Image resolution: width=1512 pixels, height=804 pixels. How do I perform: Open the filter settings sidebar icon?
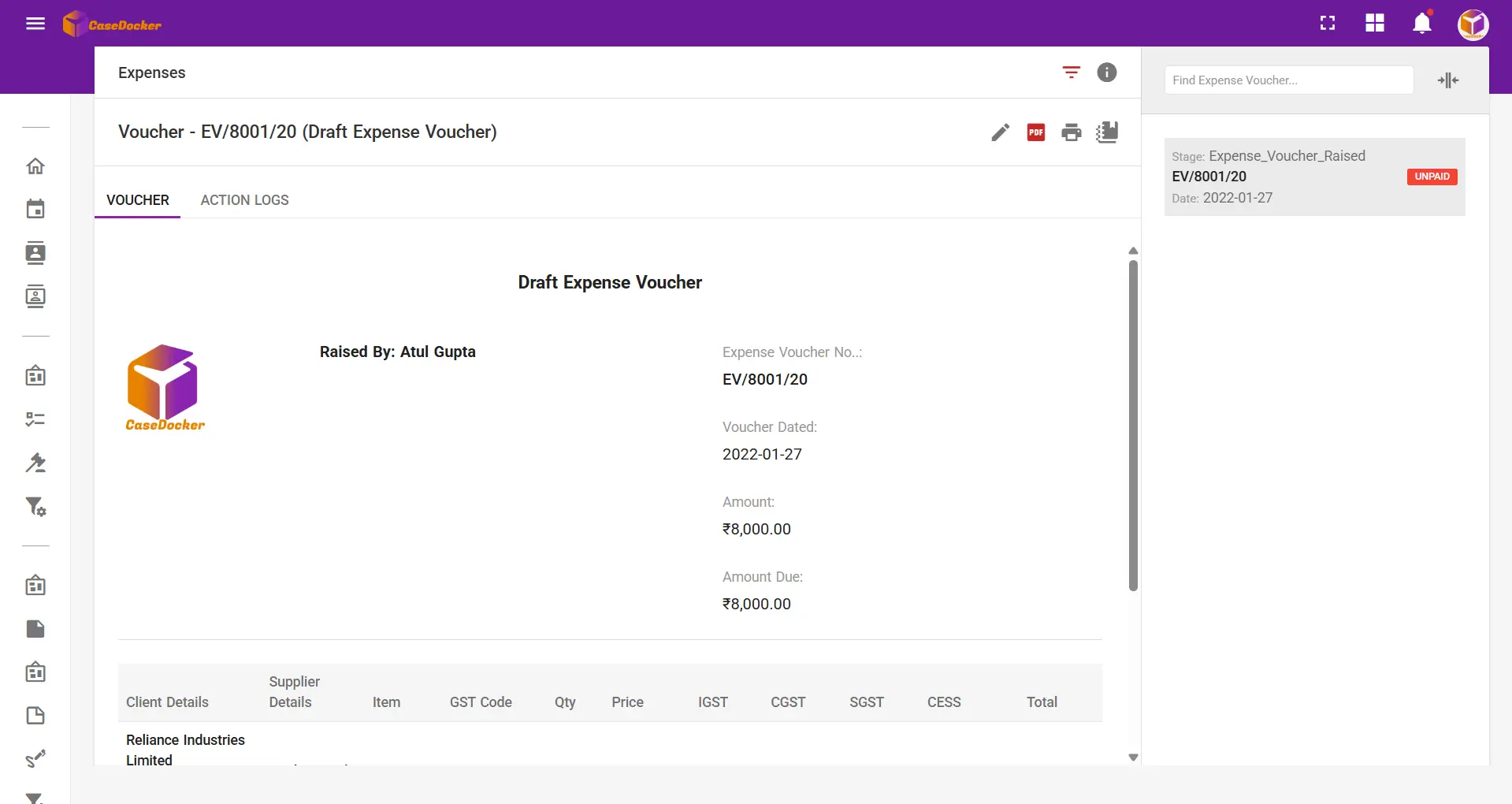(35, 506)
